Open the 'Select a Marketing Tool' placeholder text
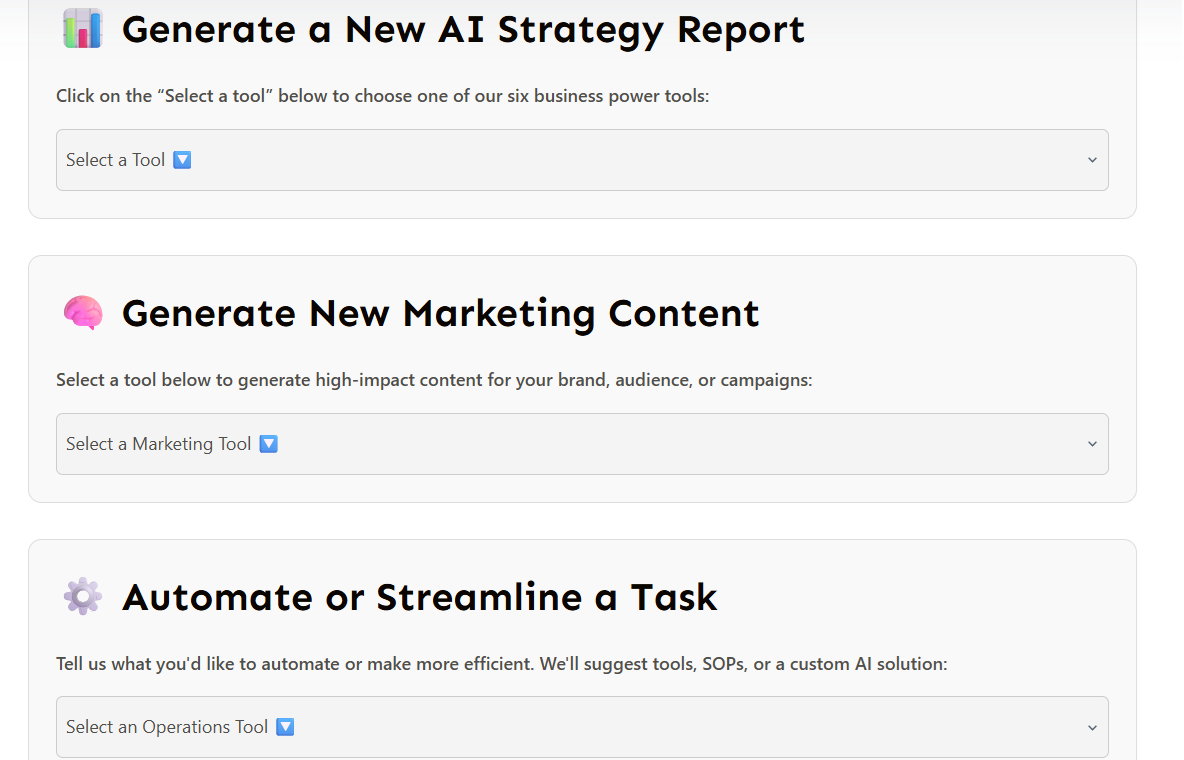The image size is (1184, 760). point(158,444)
